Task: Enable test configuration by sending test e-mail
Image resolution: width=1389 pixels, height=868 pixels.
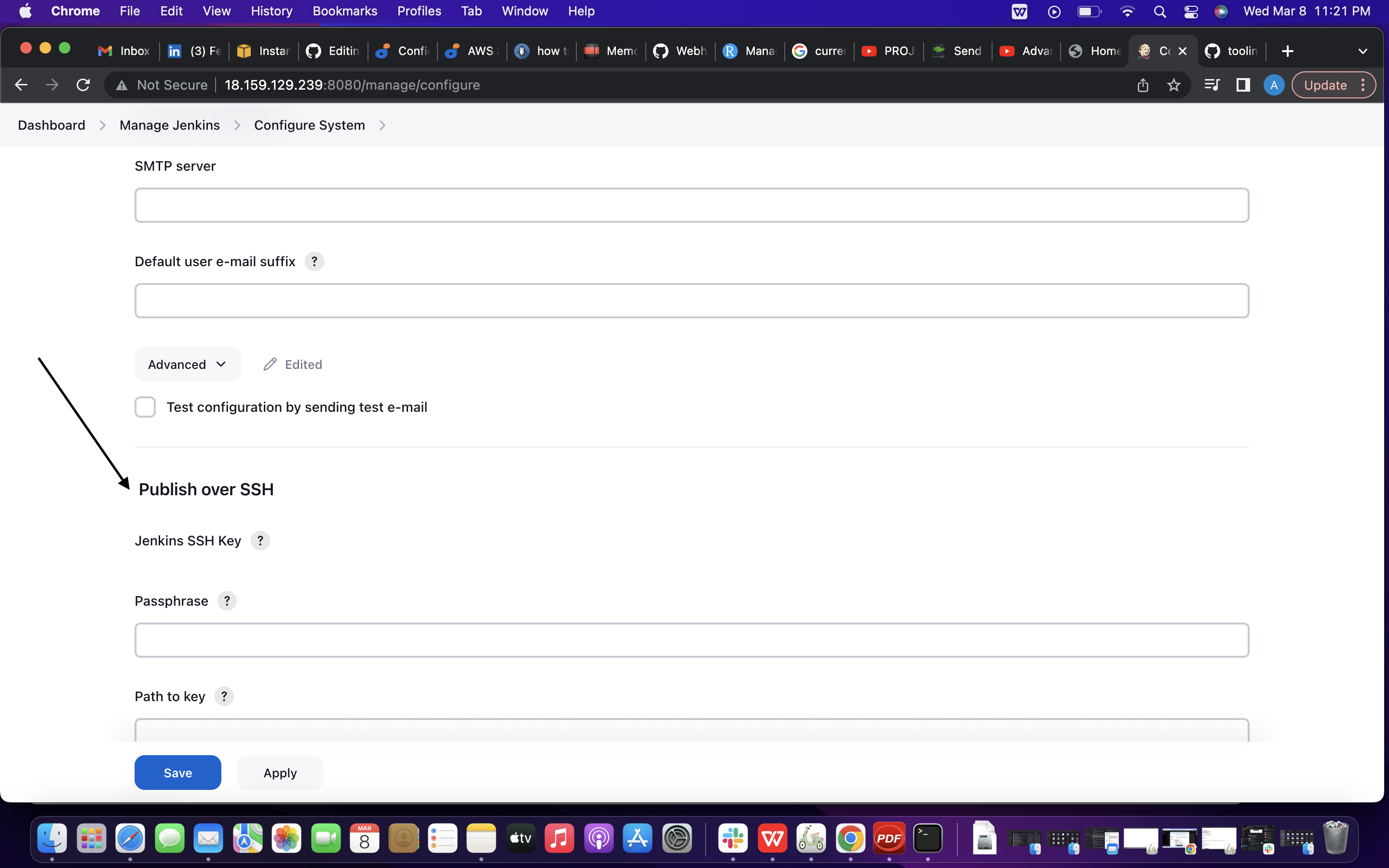Action: 145,407
